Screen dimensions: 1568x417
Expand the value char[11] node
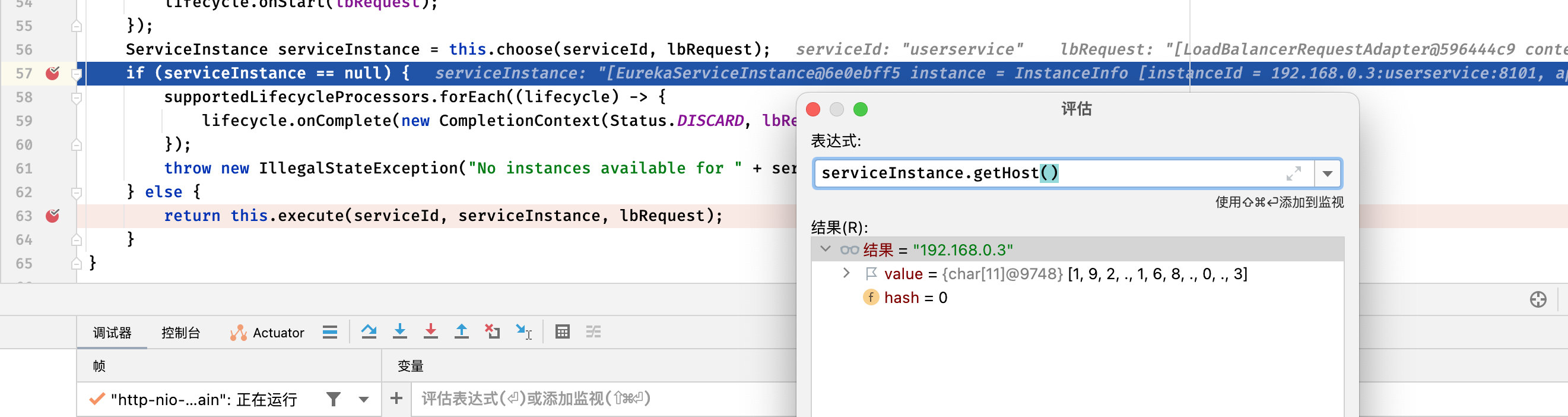point(846,273)
